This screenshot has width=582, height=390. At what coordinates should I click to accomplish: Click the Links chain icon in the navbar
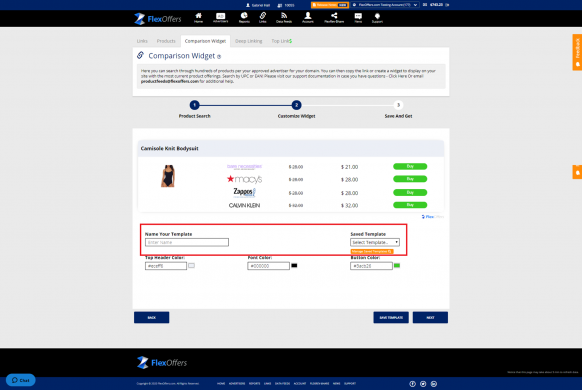click(262, 17)
